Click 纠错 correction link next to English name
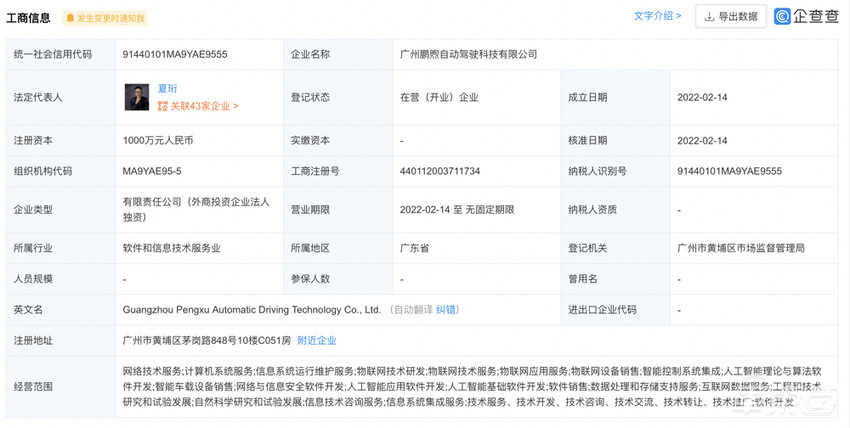 pos(446,310)
